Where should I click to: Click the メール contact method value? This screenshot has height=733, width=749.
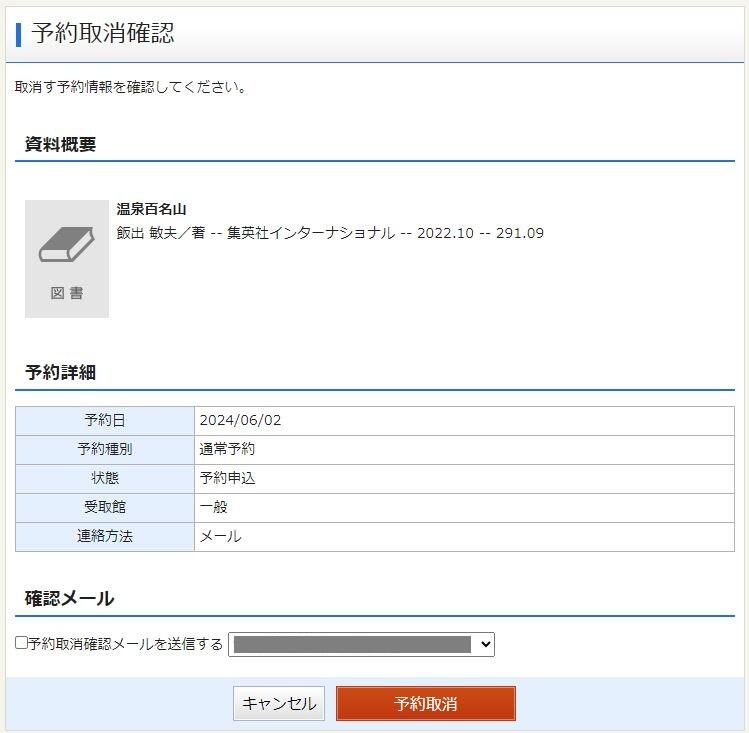(x=220, y=536)
